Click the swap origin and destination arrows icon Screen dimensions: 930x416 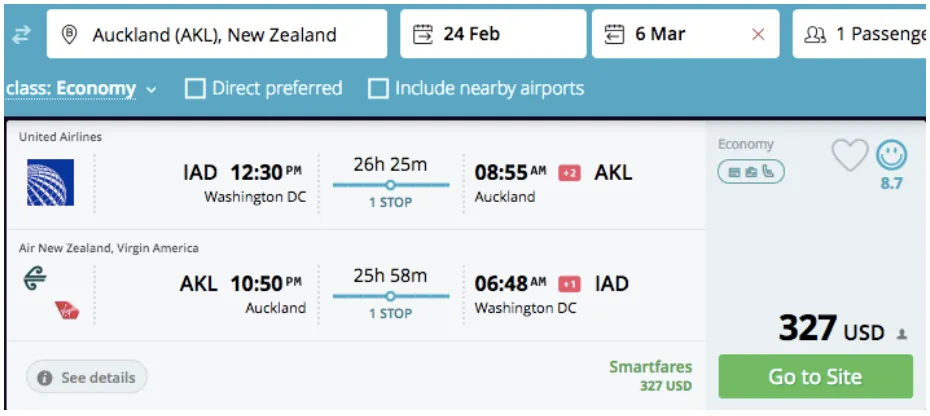coord(21,34)
